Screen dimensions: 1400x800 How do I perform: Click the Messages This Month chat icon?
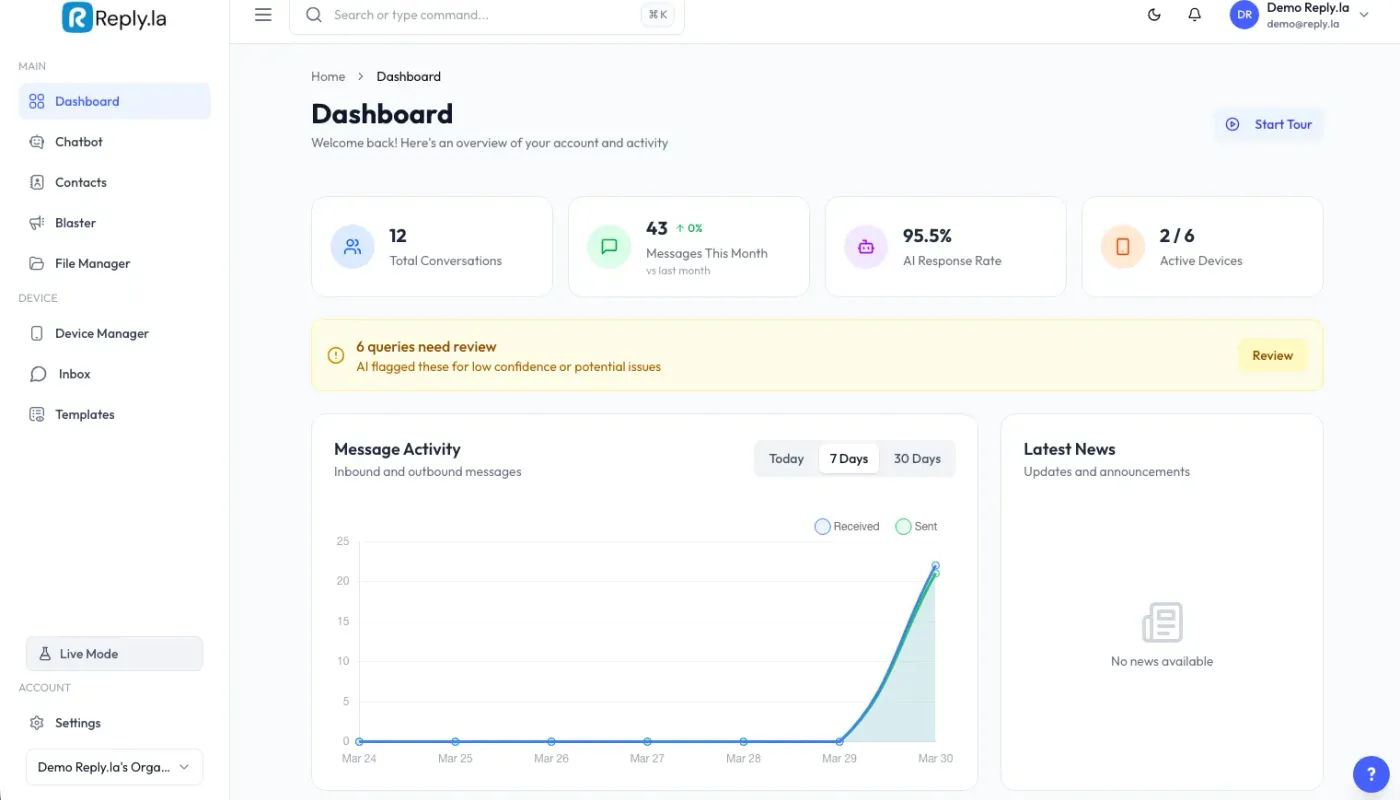pos(609,247)
